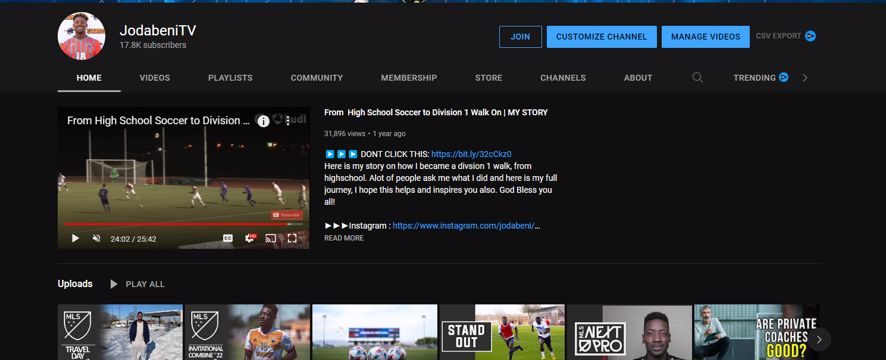This screenshot has width=886, height=360.
Task: Open the Community tab
Action: [x=316, y=78]
